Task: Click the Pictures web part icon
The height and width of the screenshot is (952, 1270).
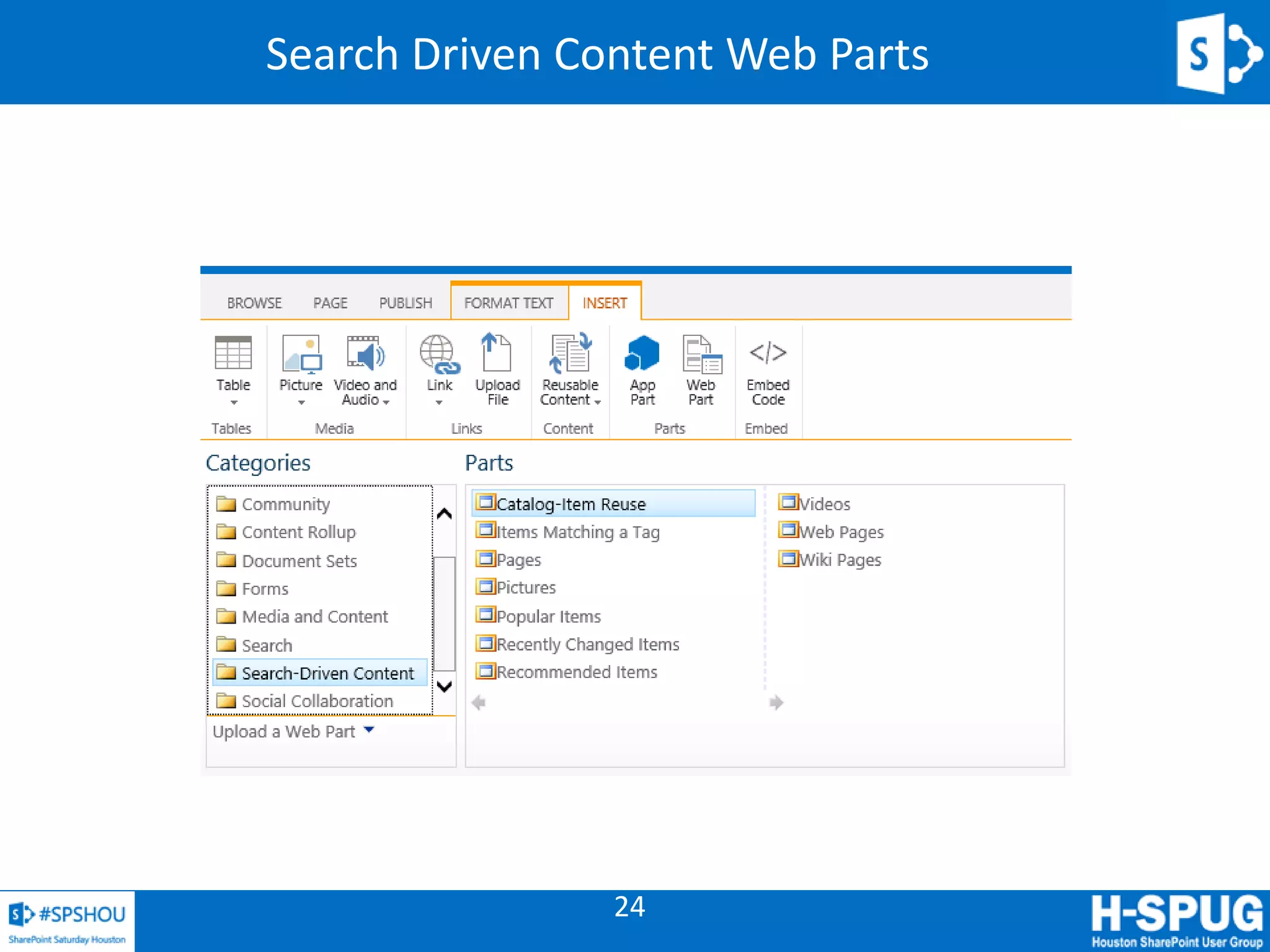Action: tap(486, 586)
